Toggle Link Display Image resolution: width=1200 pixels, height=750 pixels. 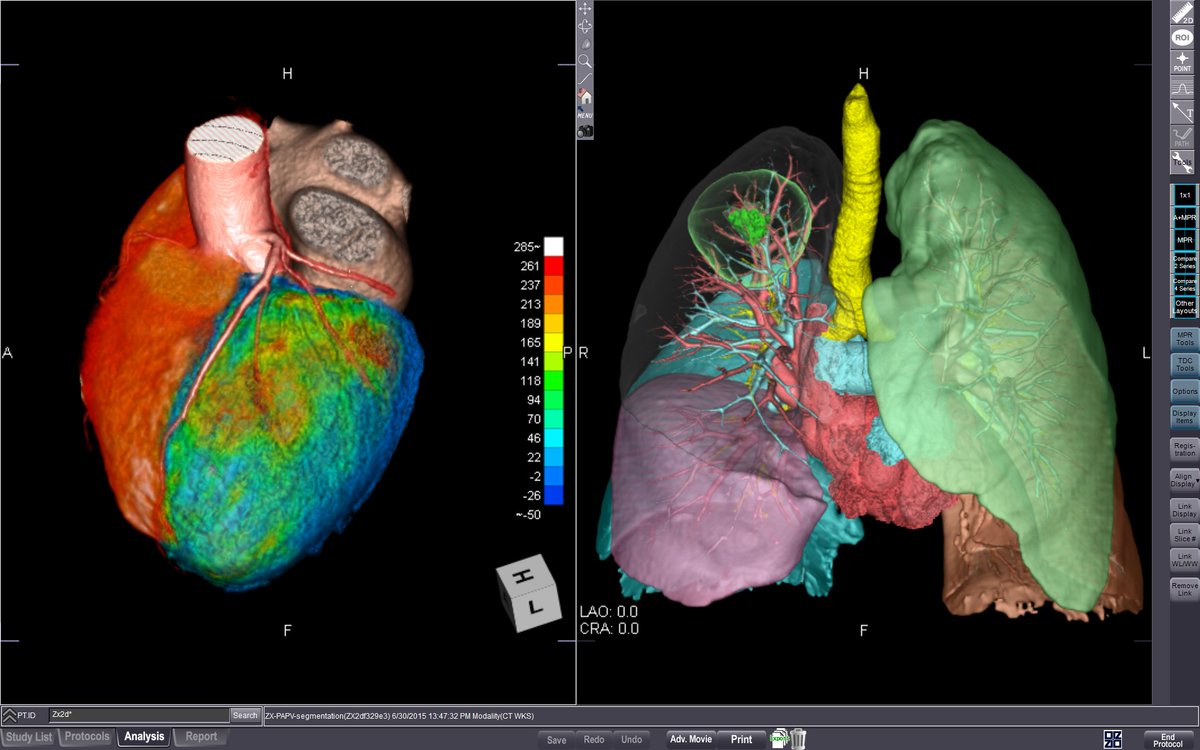pos(1184,509)
